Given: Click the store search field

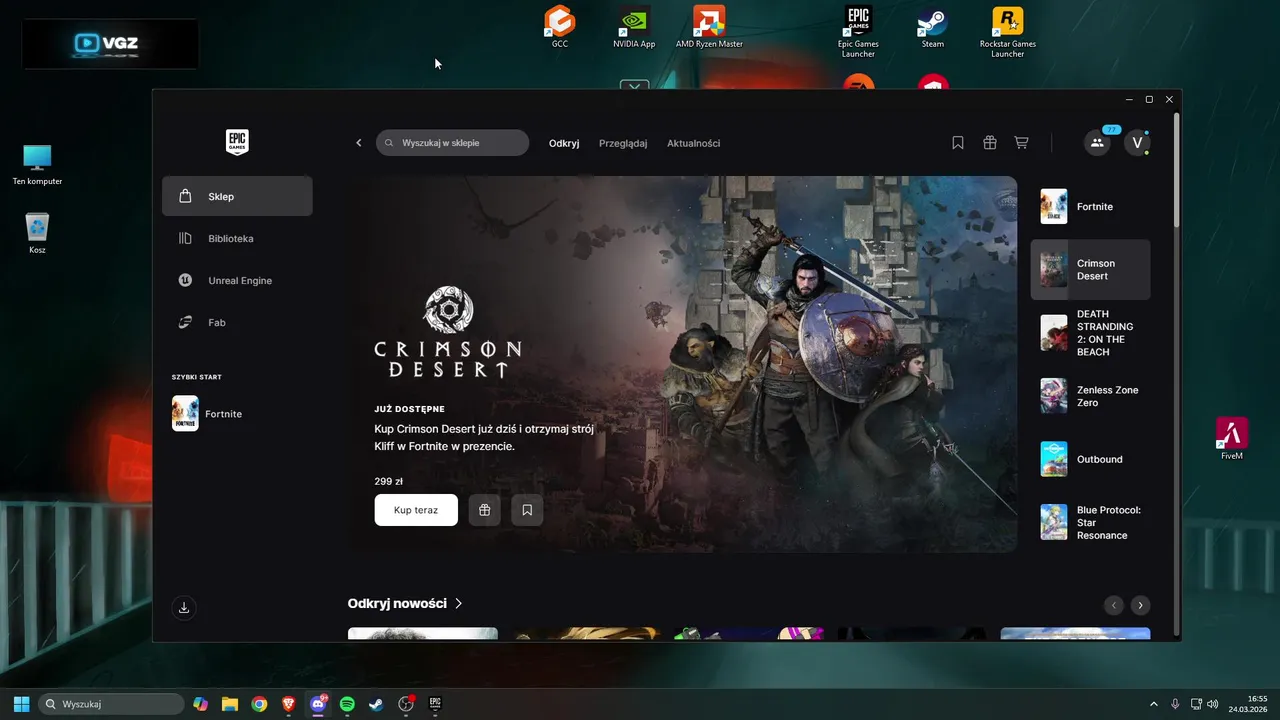Looking at the screenshot, I should pyautogui.click(x=452, y=143).
